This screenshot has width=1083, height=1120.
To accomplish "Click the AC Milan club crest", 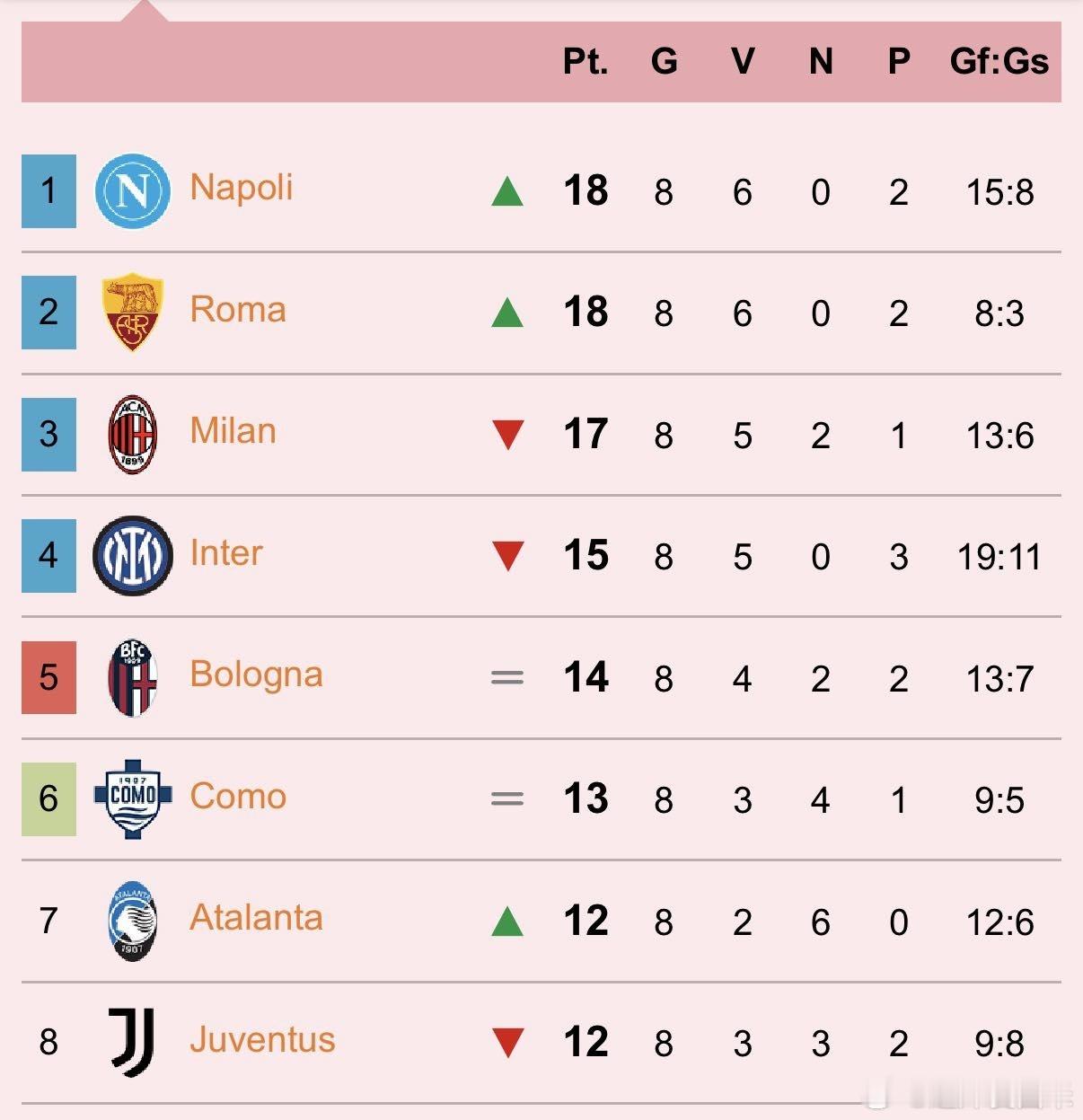I will coord(132,434).
